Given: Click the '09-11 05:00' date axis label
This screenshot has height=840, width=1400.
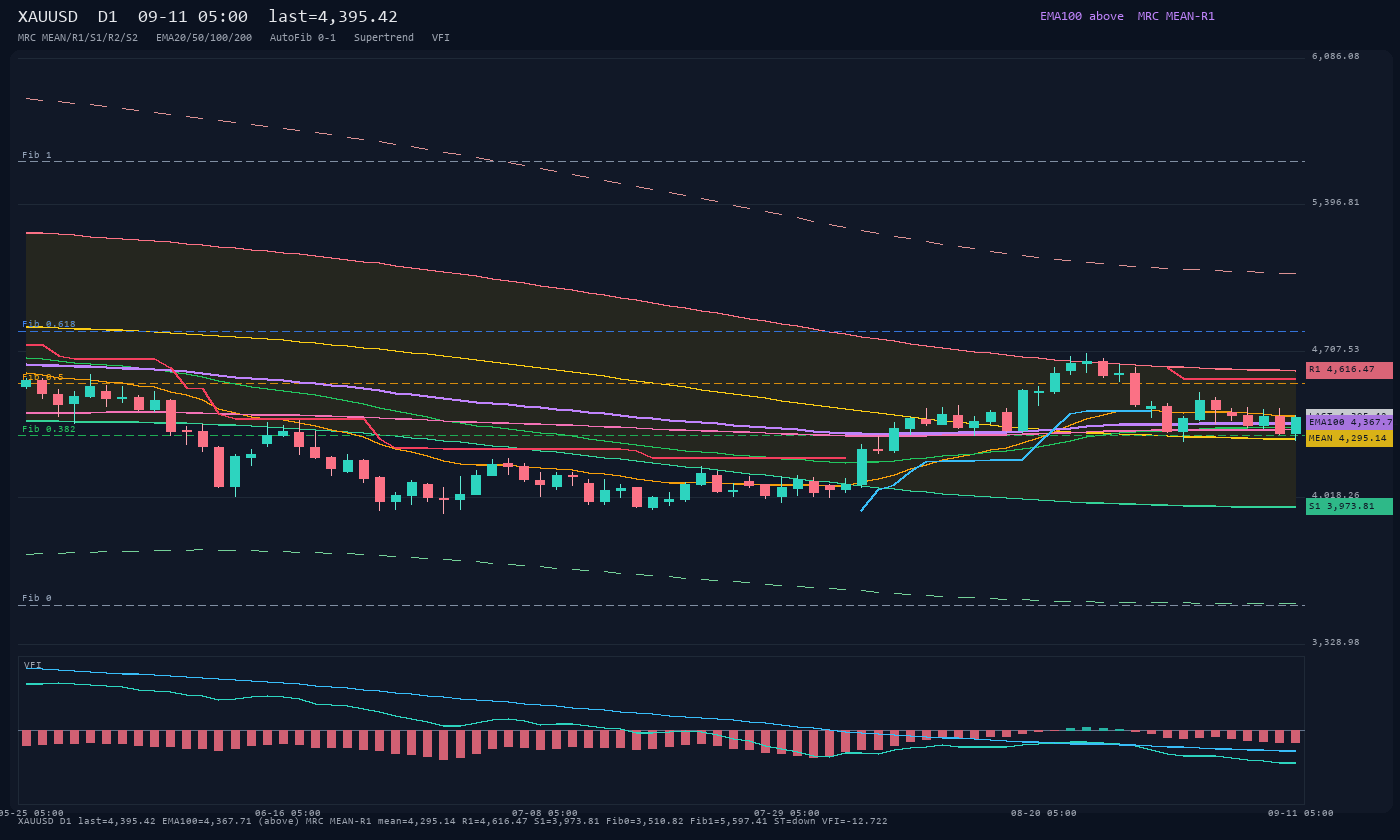Looking at the screenshot, I should 1300,813.
